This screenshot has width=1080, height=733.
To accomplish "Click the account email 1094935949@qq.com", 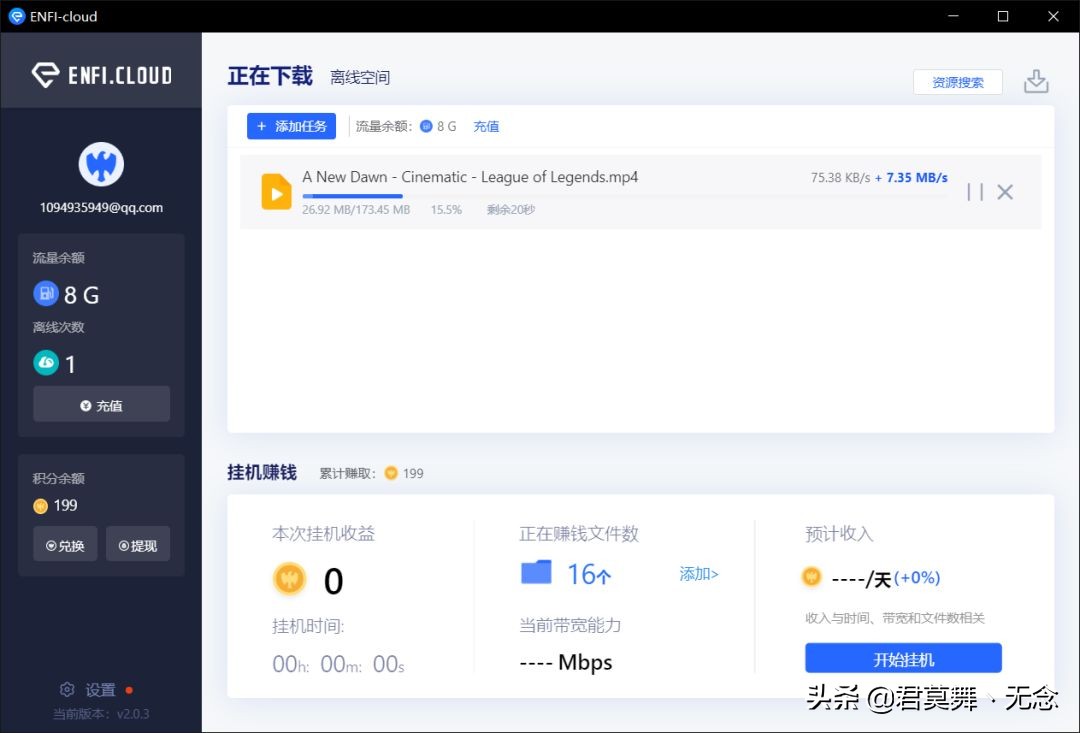I will [x=101, y=207].
